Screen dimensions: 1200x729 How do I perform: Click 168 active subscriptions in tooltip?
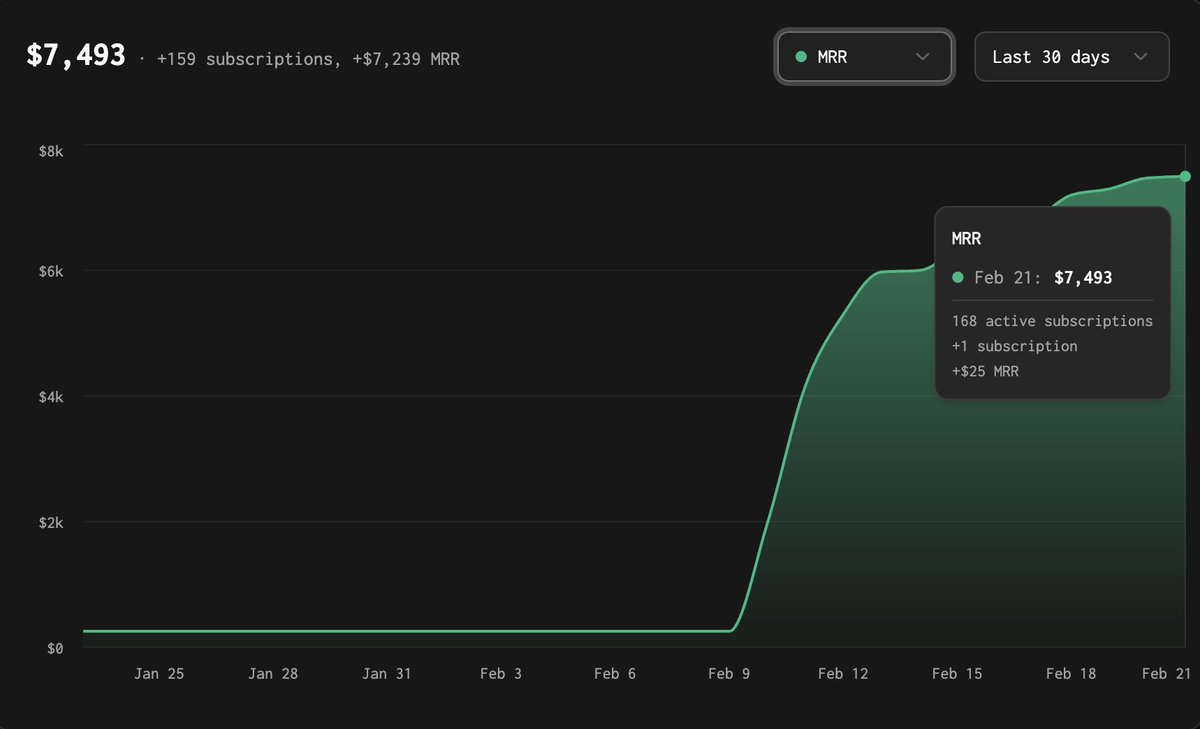click(x=1052, y=321)
